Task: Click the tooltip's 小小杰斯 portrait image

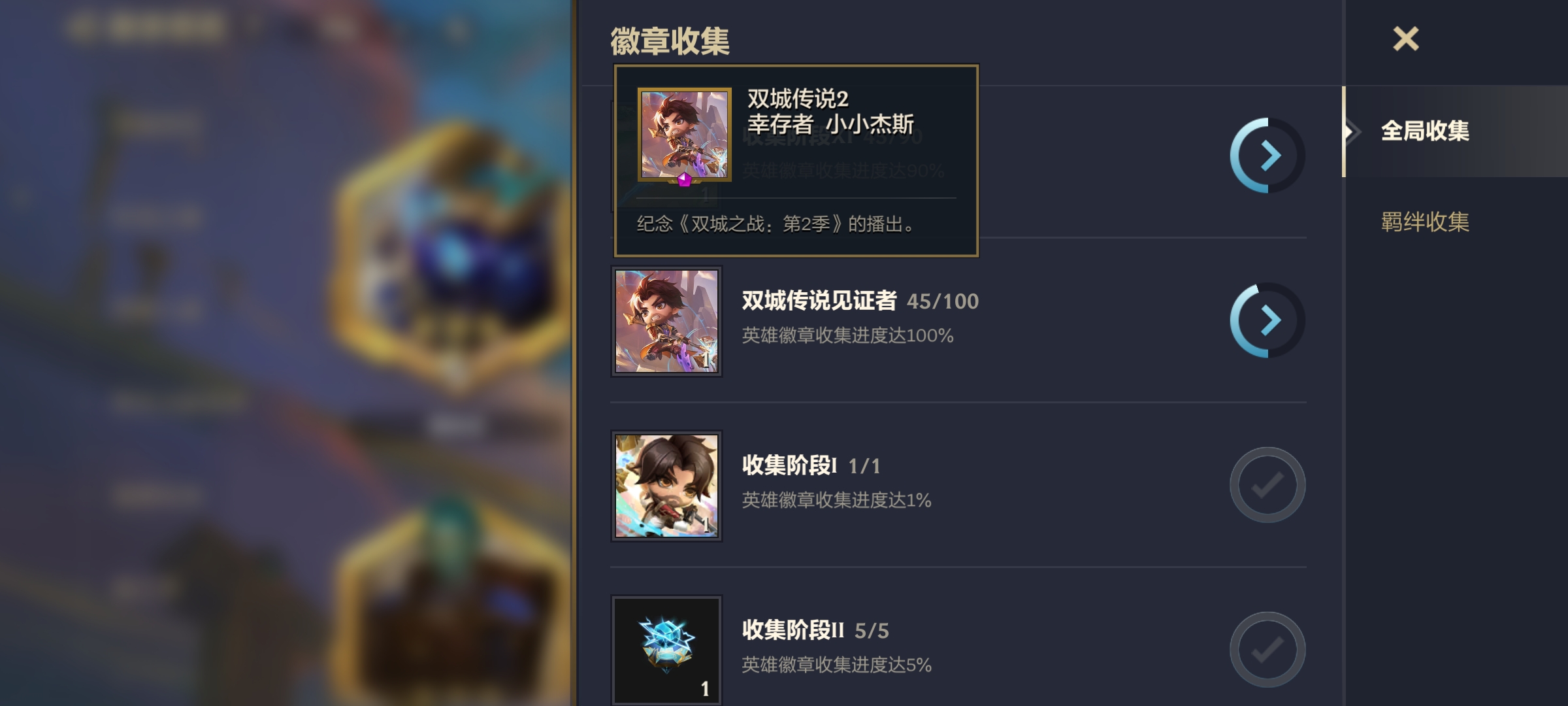Action: (685, 134)
